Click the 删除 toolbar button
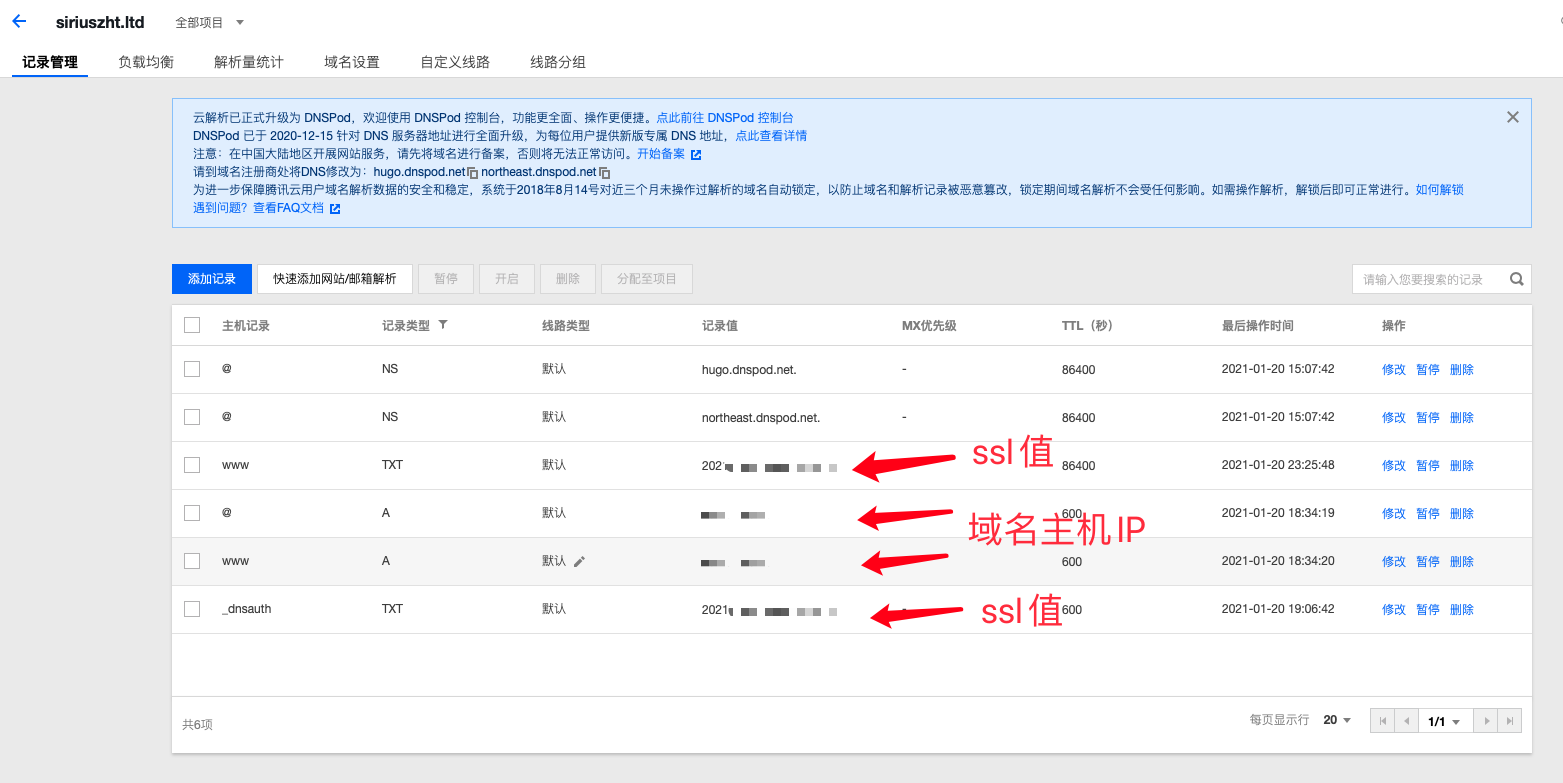1563x783 pixels. click(x=568, y=279)
